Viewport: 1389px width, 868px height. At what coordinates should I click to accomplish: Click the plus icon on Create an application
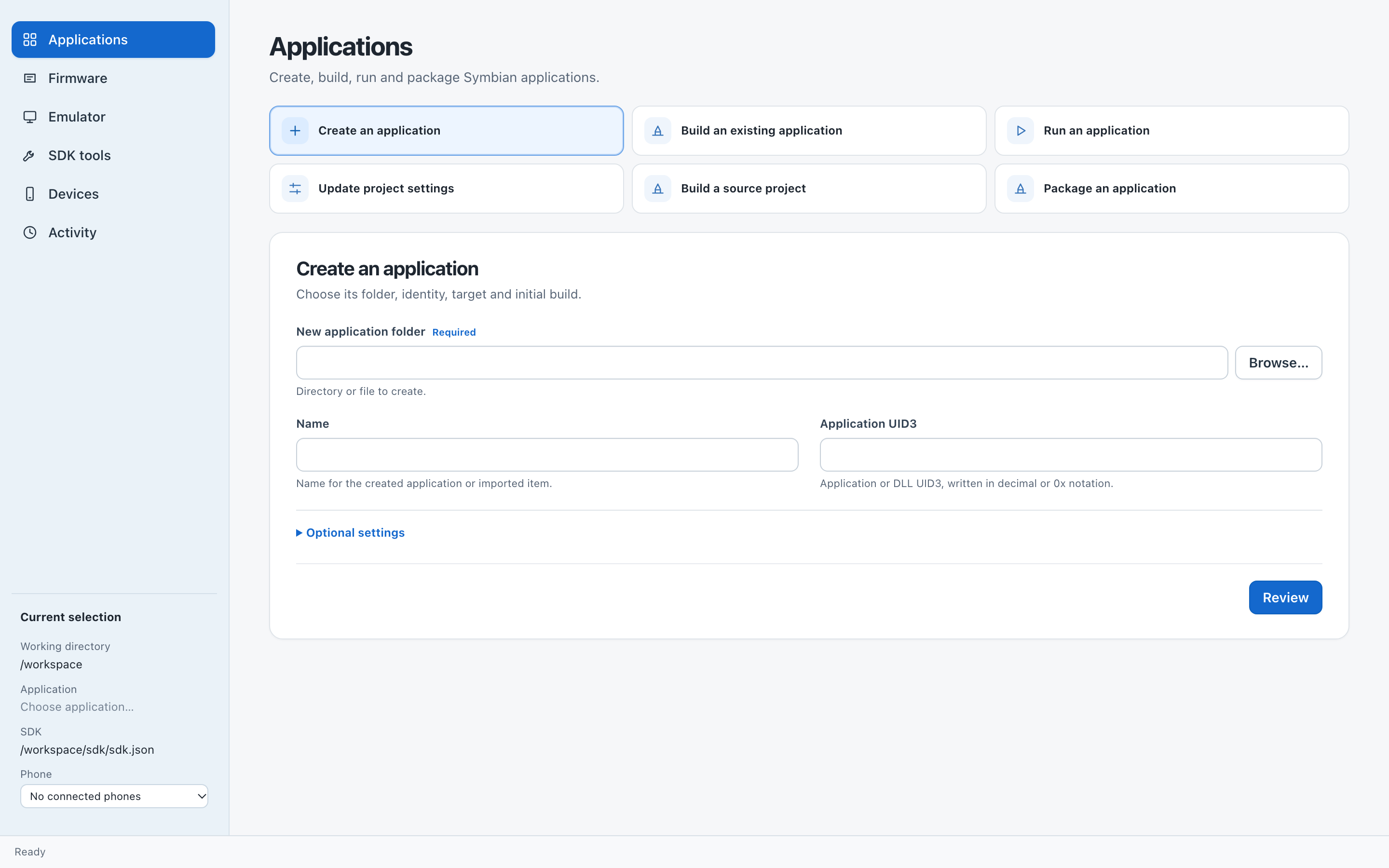[295, 131]
